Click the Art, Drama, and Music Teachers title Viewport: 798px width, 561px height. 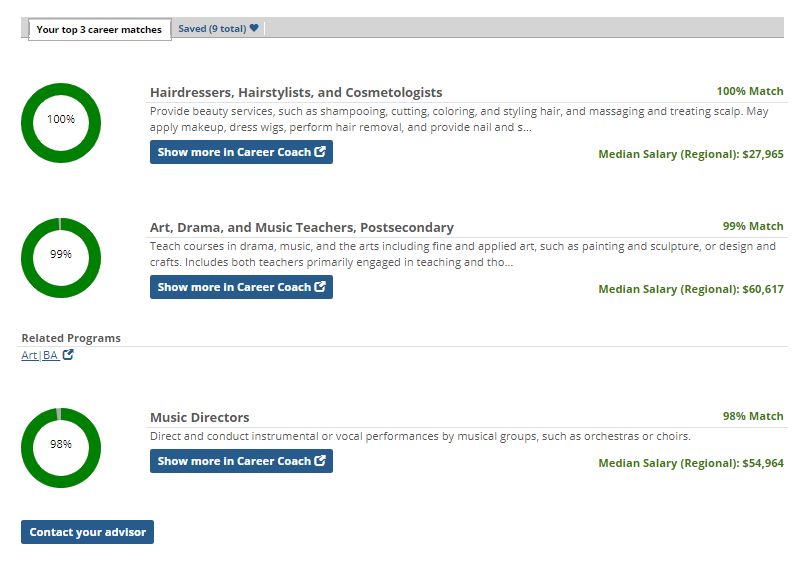click(x=301, y=227)
